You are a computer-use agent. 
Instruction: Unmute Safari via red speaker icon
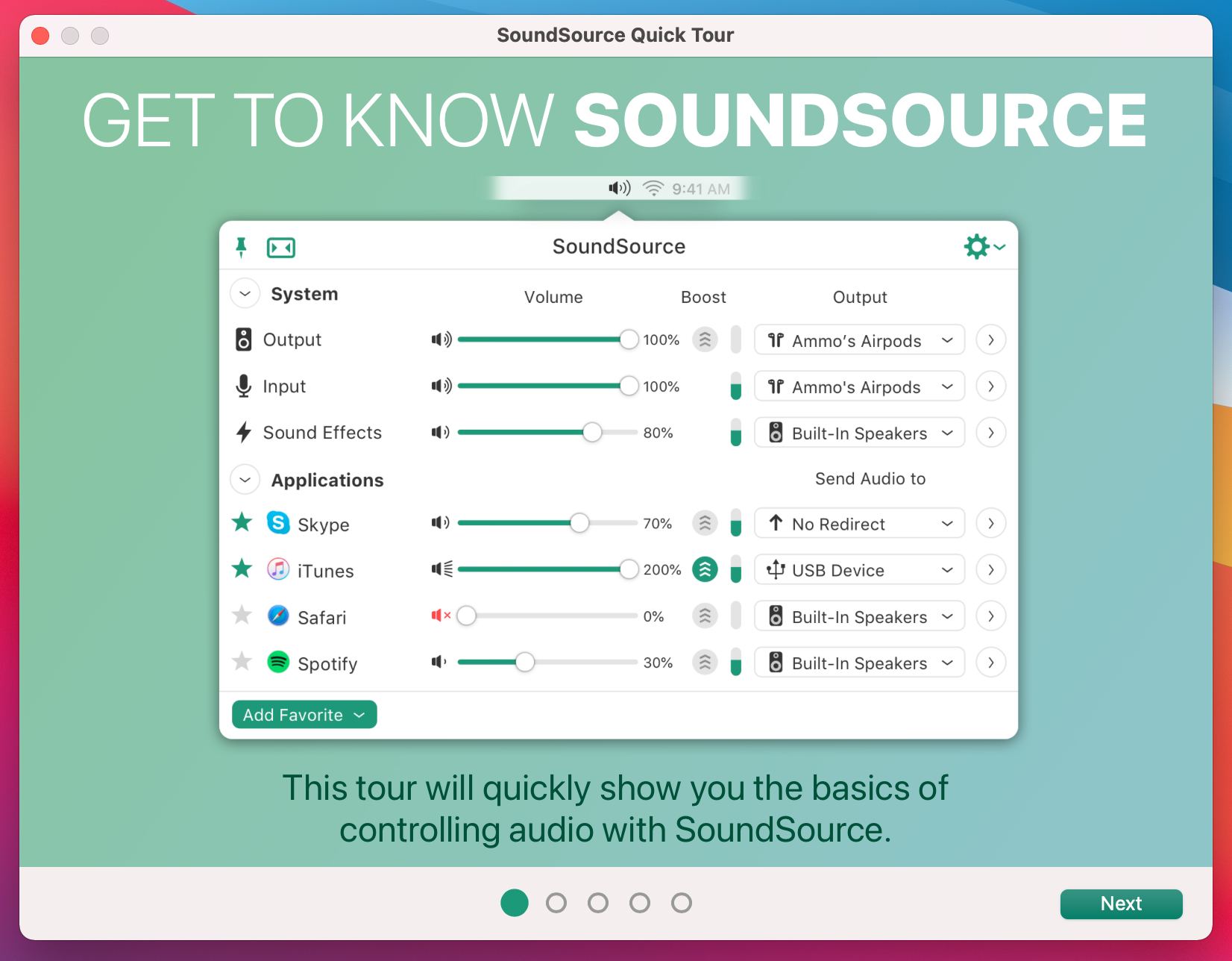(441, 616)
